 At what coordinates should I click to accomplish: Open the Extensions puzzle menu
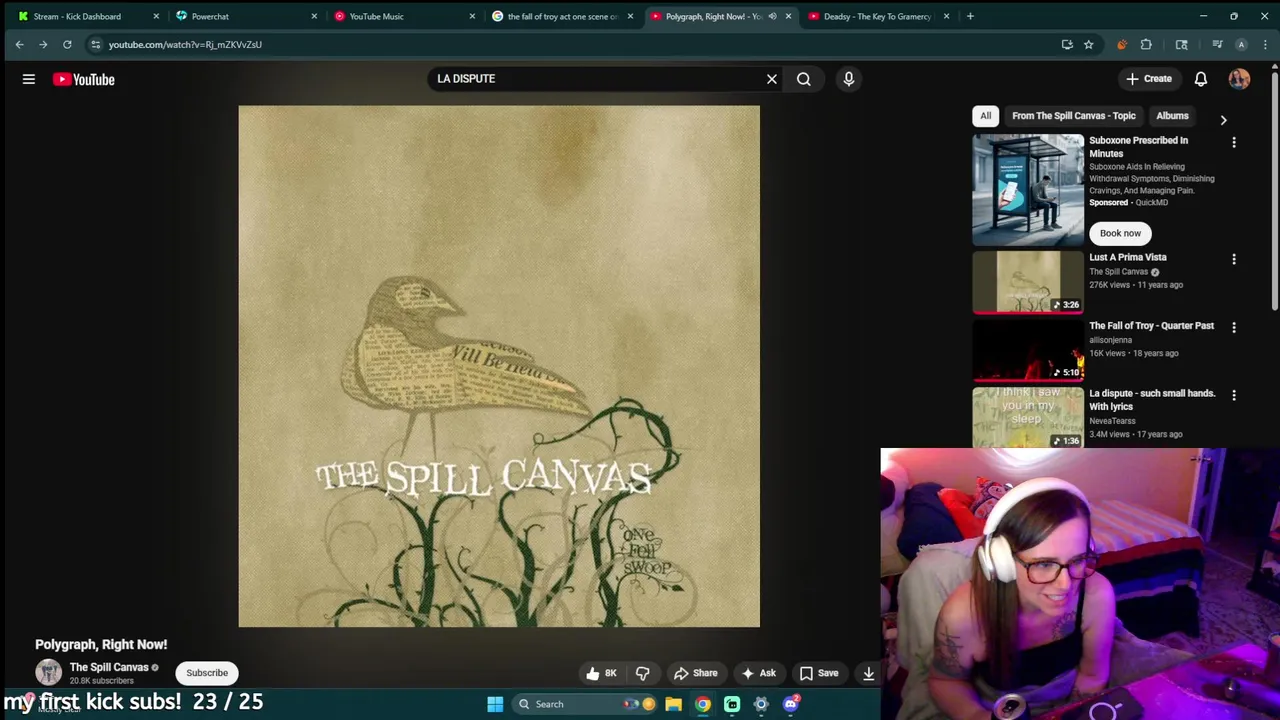1146,44
